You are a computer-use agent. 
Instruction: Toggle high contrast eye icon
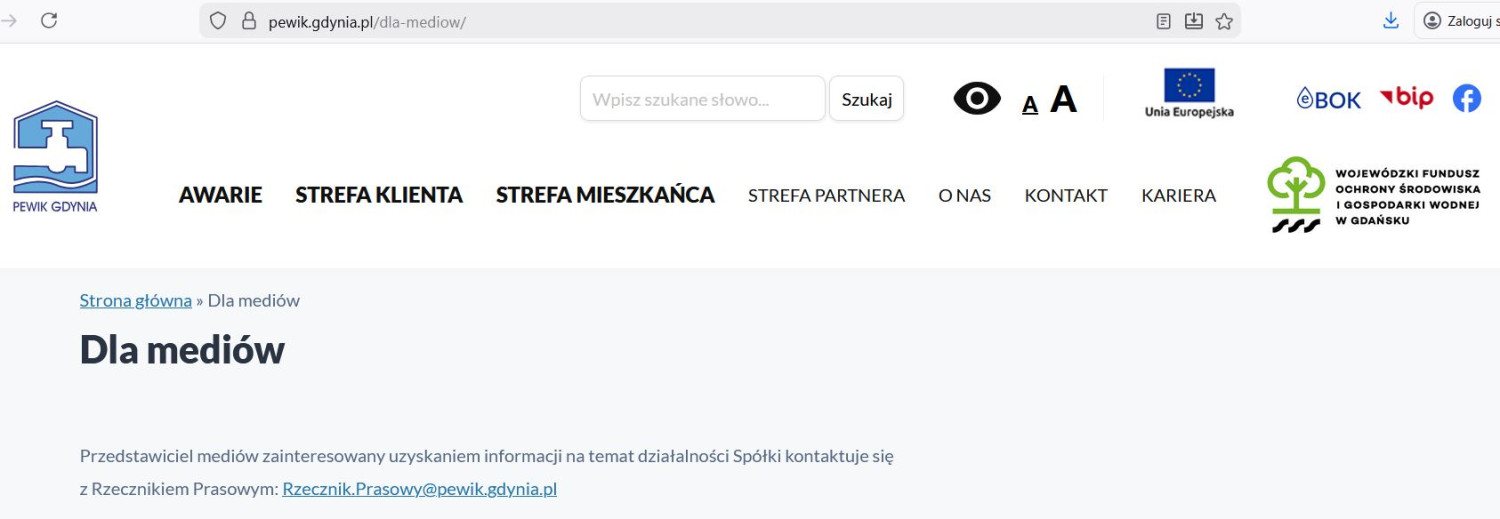click(x=976, y=98)
